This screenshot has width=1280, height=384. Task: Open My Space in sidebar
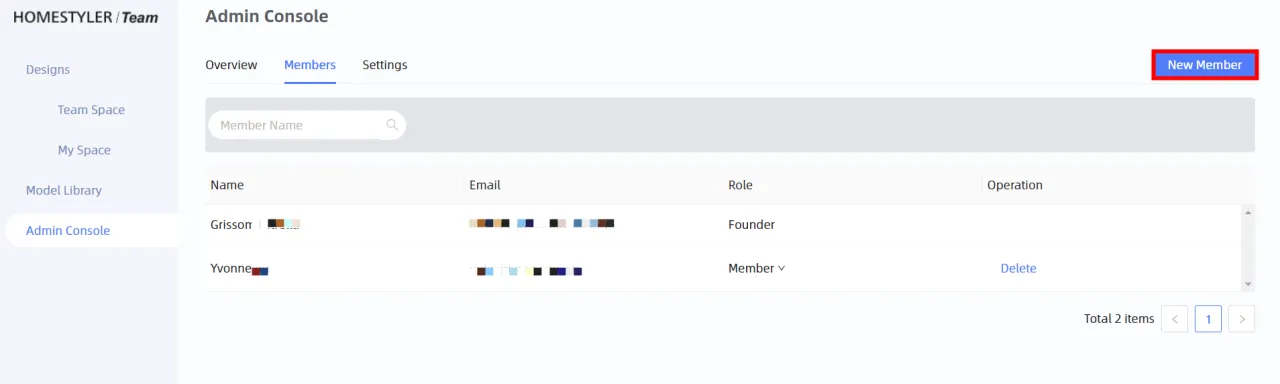click(x=84, y=150)
